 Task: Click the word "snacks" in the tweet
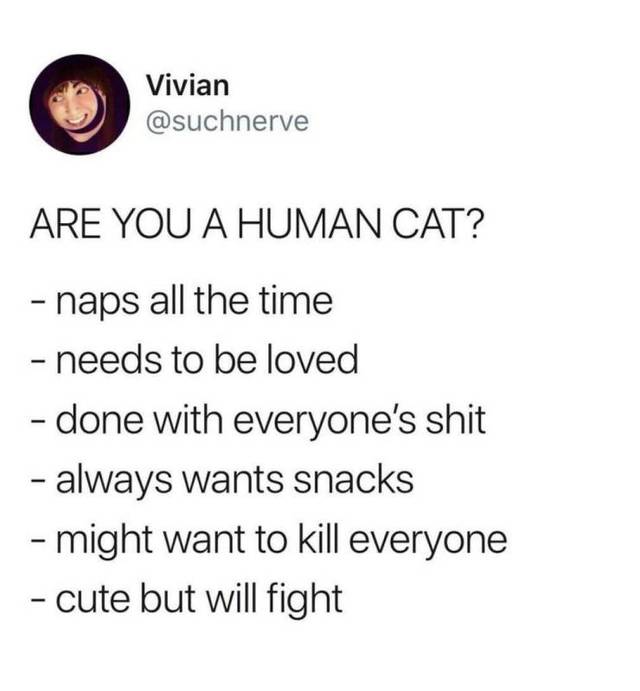pos(353,479)
